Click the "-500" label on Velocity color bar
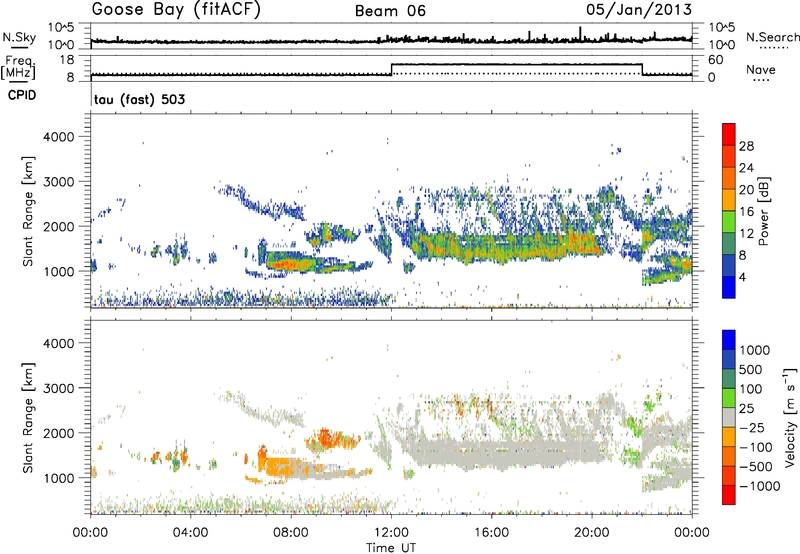This screenshot has height=554, width=800. 756,467
